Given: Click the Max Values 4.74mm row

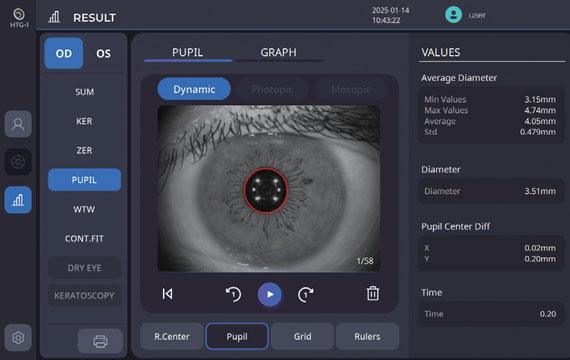Looking at the screenshot, I should pyautogui.click(x=490, y=110).
